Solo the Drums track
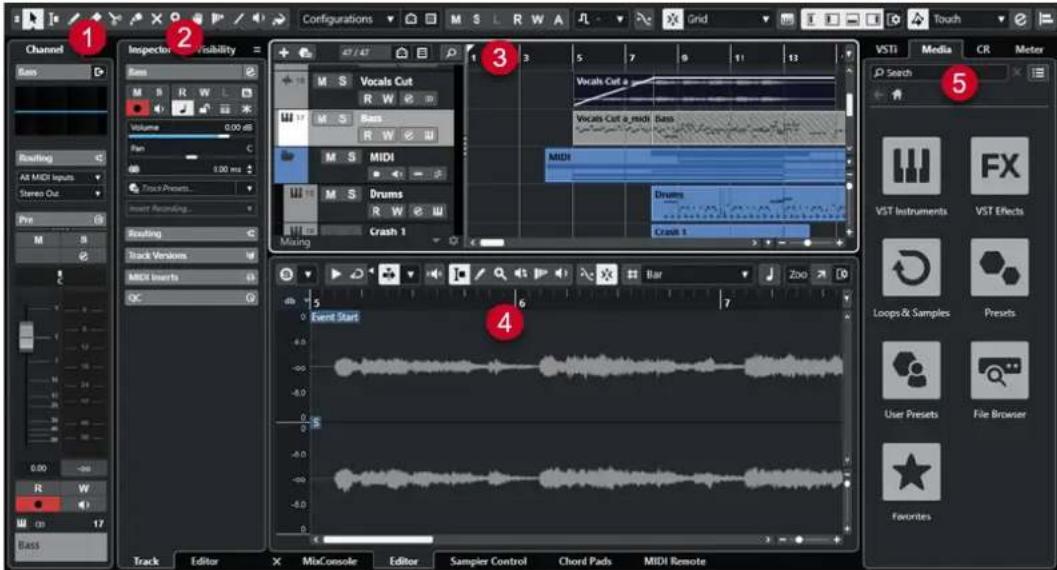Viewport: 1057px width, 570px height. [351, 194]
